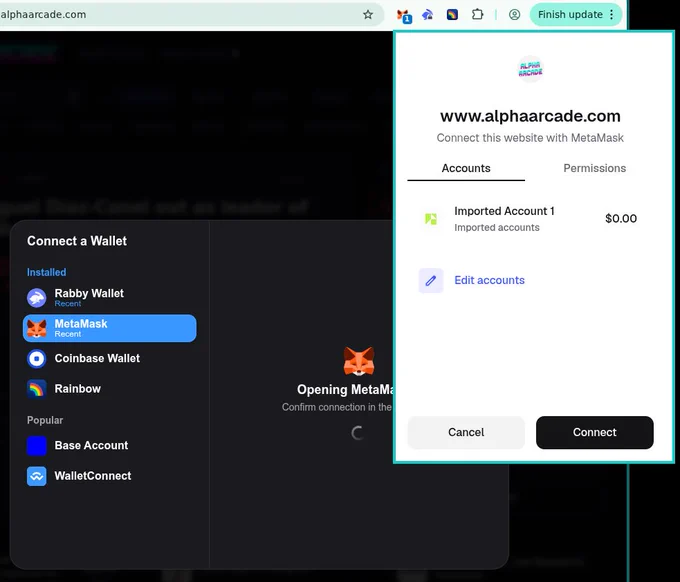The width and height of the screenshot is (680, 582).
Task: Open the Chrome three-dot menu
Action: point(611,15)
